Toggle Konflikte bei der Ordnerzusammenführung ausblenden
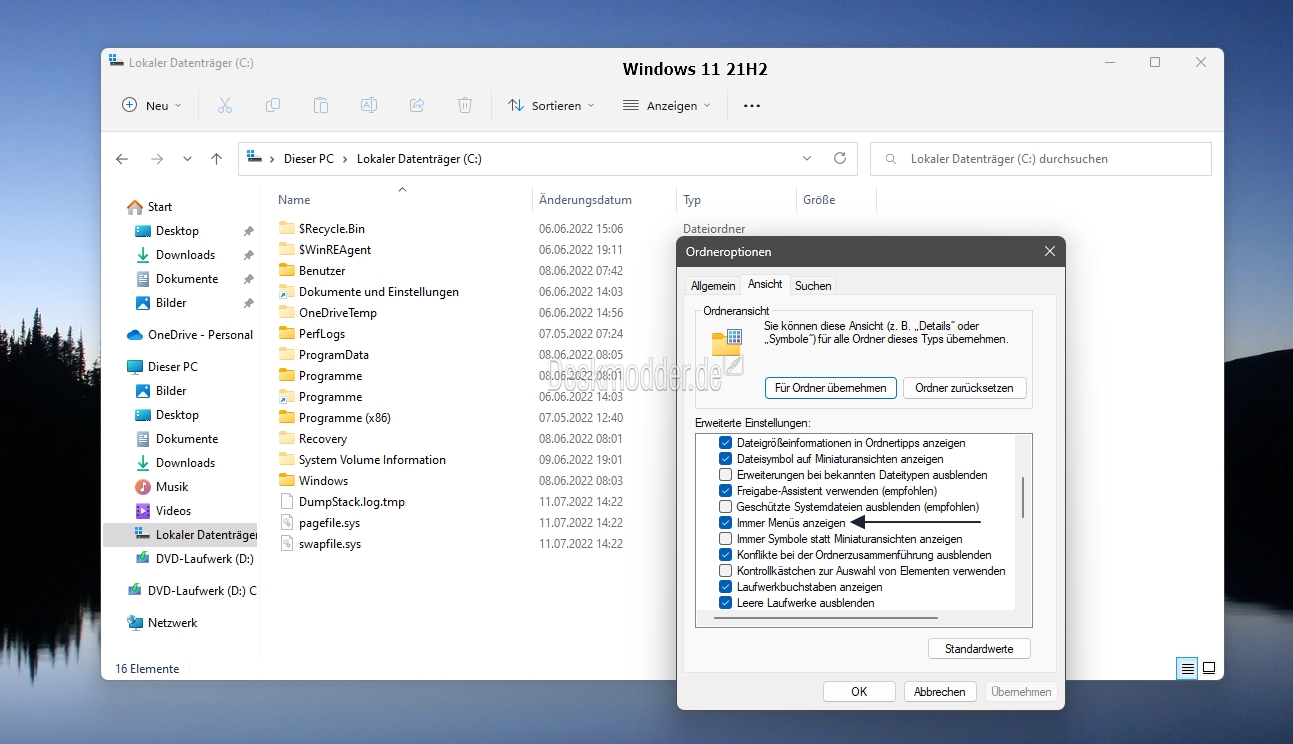Viewport: 1293px width, 744px height. (x=726, y=555)
